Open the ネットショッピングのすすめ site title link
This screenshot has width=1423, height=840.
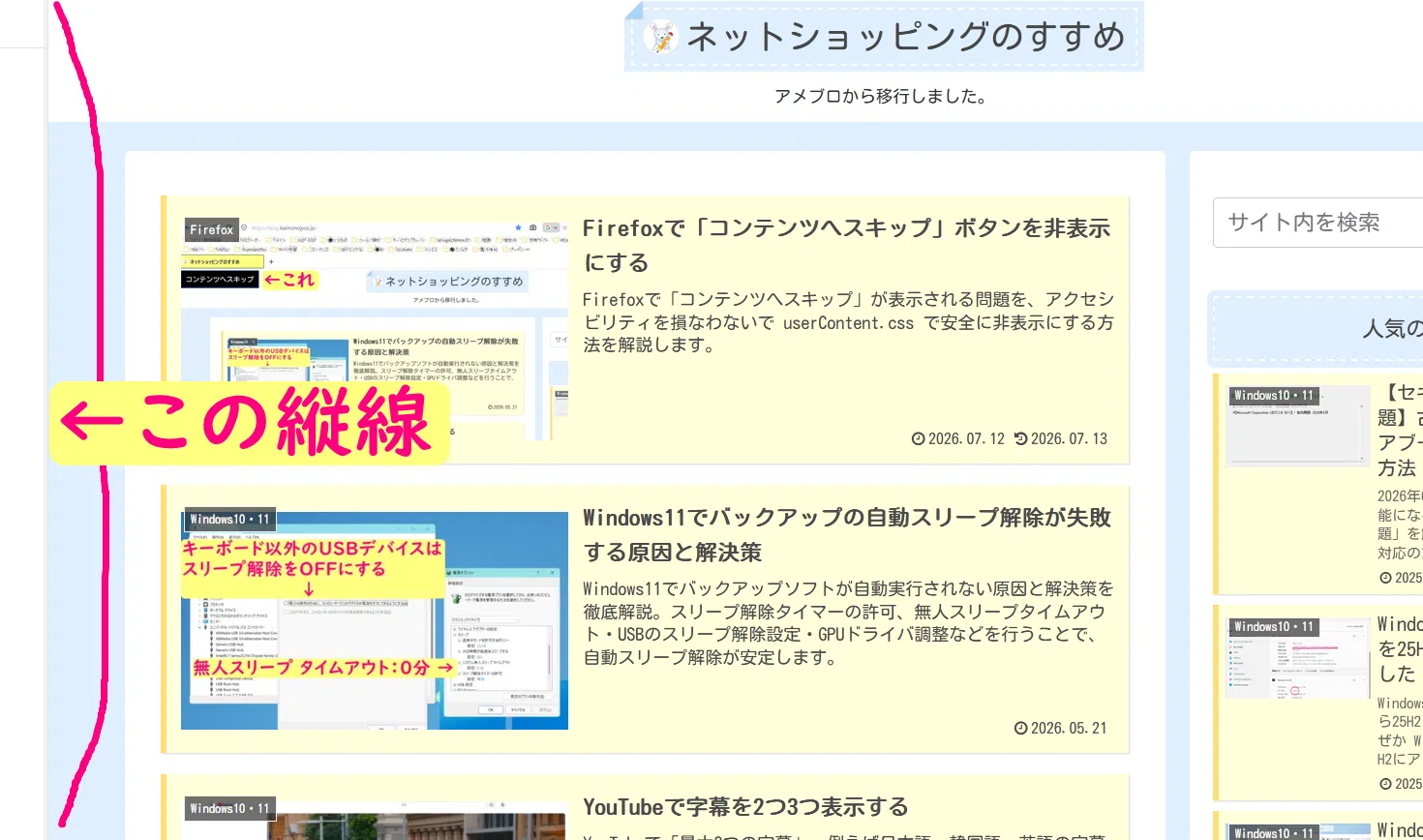point(906,37)
